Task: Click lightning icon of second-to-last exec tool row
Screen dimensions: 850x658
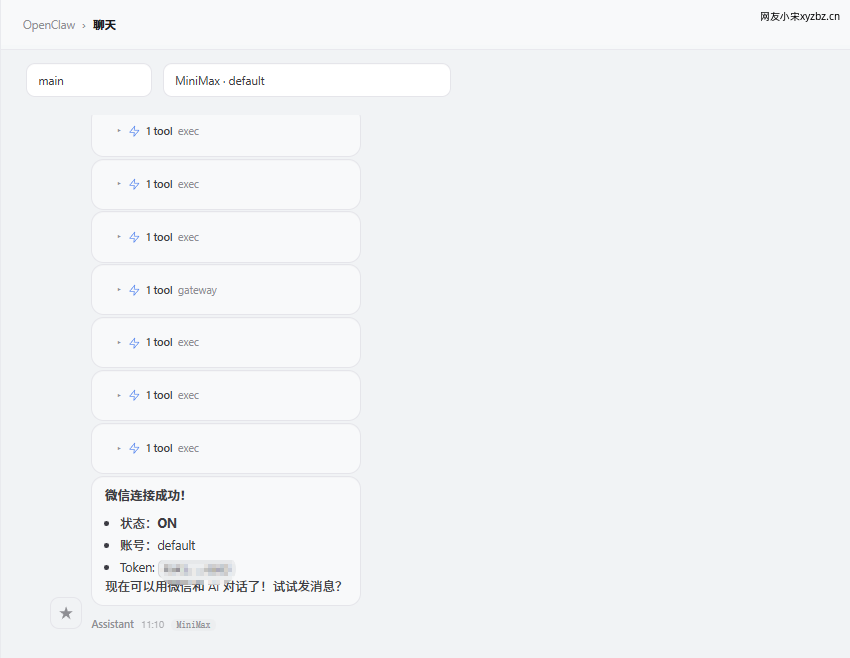Action: tap(134, 395)
